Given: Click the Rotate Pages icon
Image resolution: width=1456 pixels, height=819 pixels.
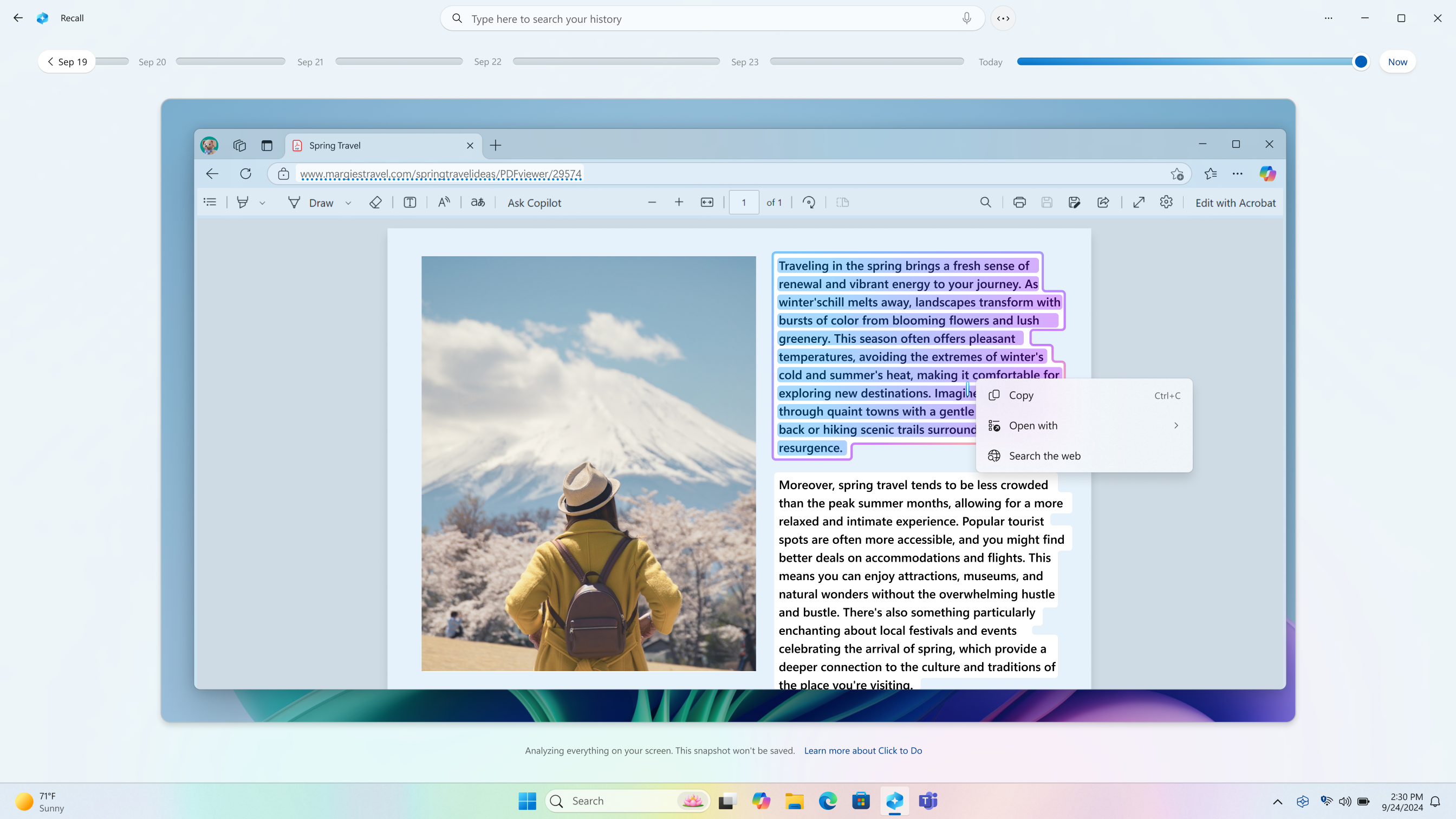Looking at the screenshot, I should click(809, 202).
